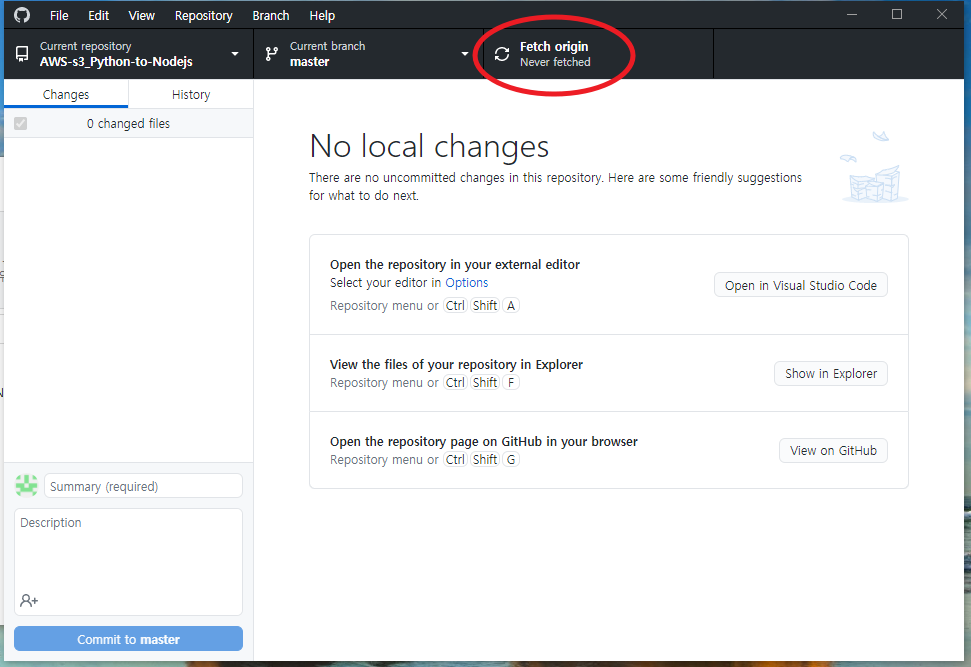Open the Edit menu
Viewport: 971px width, 667px height.
coord(98,15)
